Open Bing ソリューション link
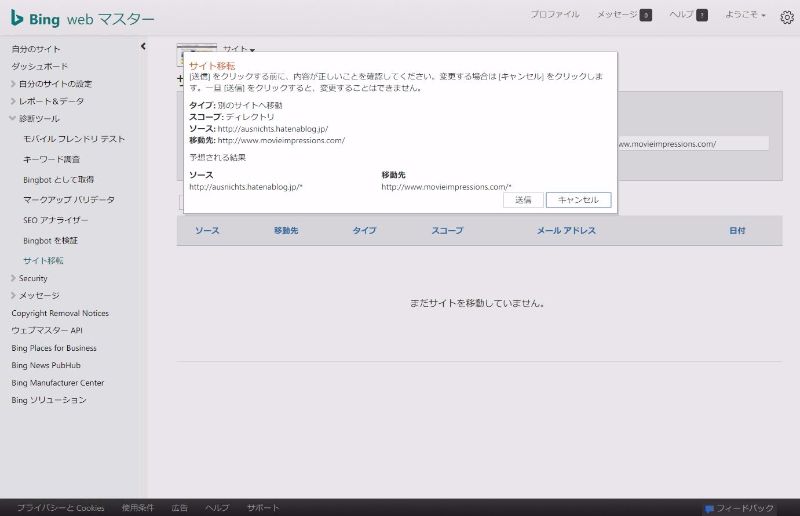Image resolution: width=800 pixels, height=516 pixels. (x=49, y=400)
